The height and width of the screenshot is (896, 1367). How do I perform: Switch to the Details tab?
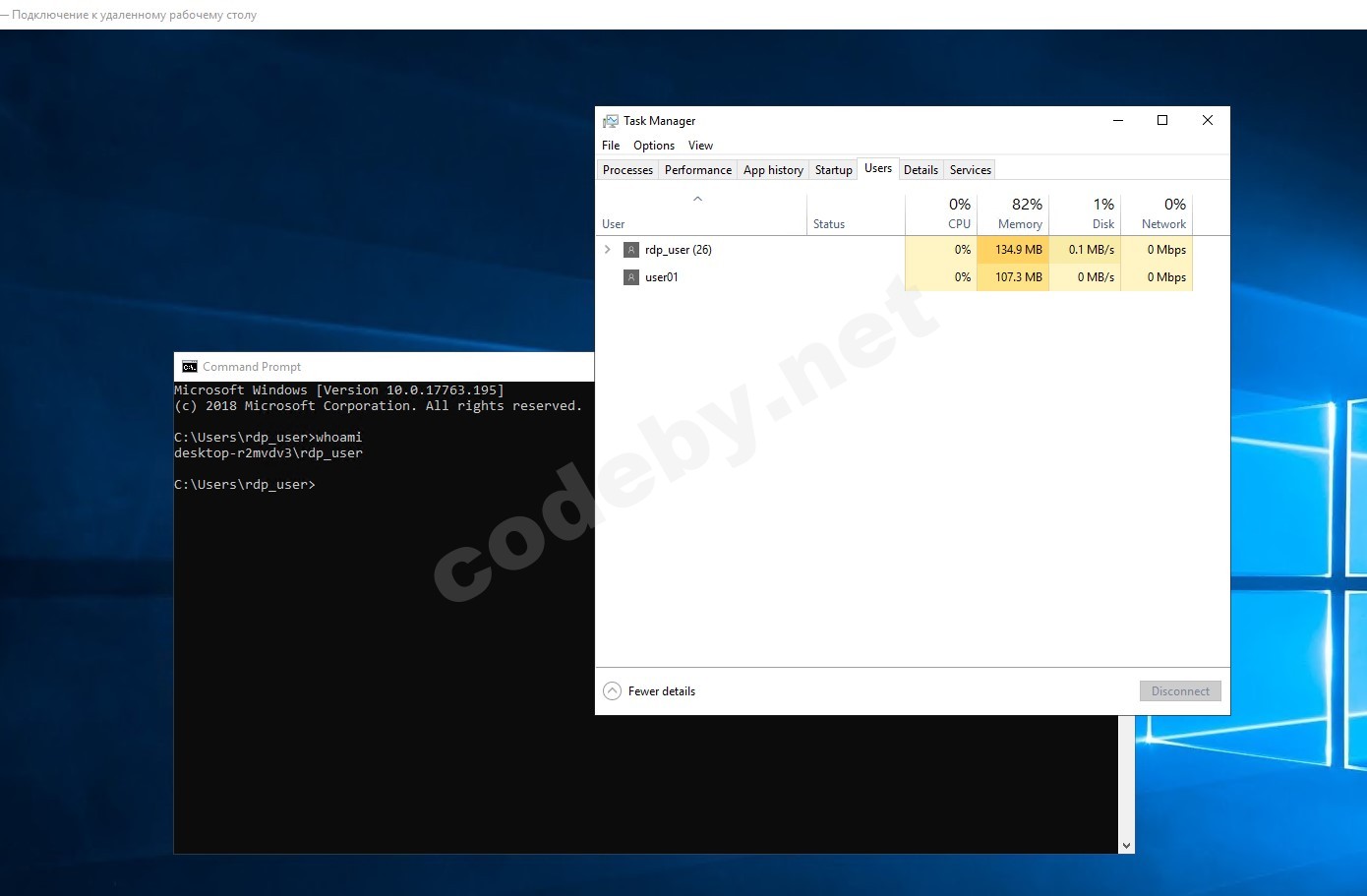[921, 170]
